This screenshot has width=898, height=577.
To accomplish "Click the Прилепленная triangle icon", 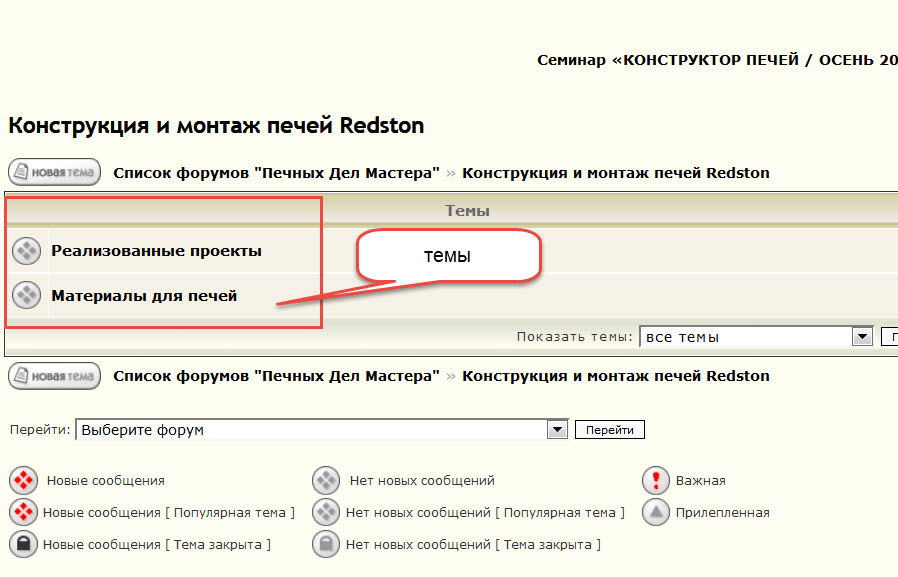I will tap(655, 513).
